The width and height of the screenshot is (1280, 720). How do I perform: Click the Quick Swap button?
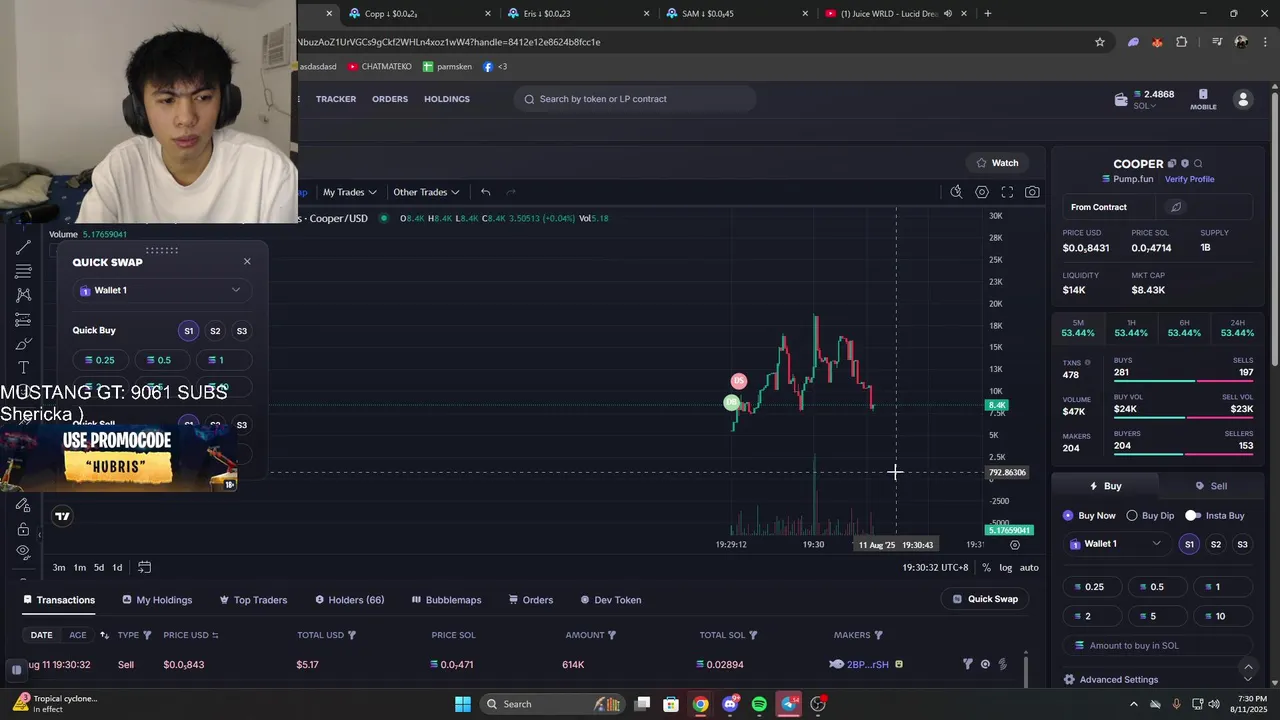point(985,599)
